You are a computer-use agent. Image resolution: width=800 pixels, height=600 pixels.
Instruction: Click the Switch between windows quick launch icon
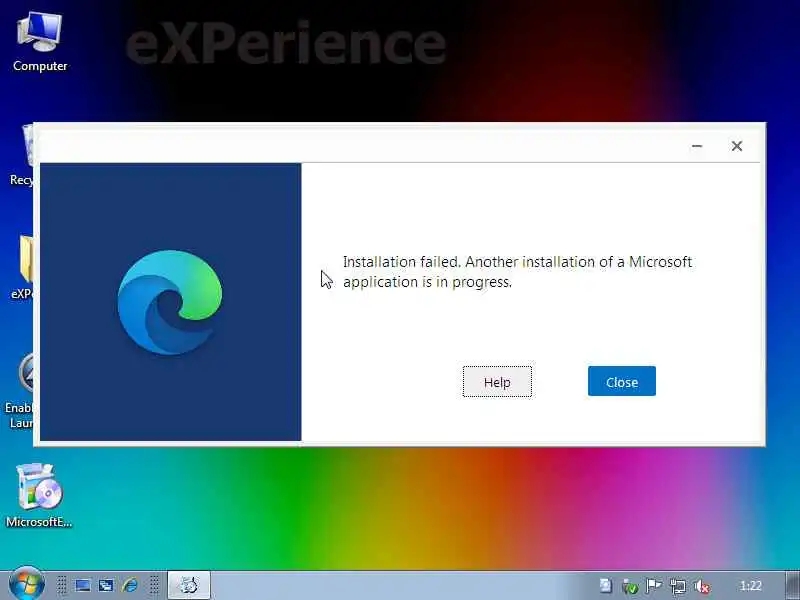[x=106, y=585]
